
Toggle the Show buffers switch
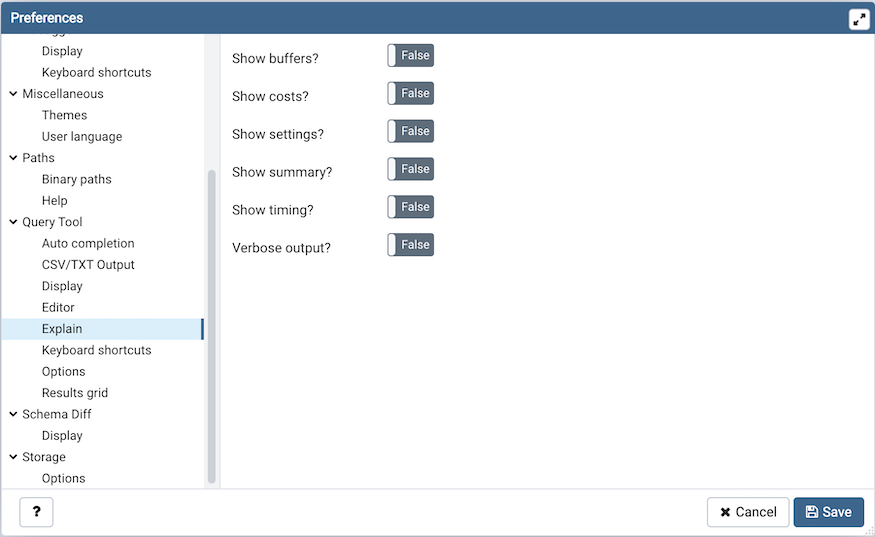(x=411, y=56)
